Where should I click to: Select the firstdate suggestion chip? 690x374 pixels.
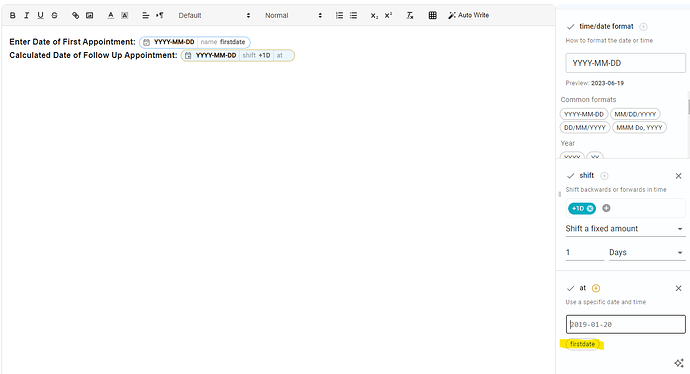[582, 344]
